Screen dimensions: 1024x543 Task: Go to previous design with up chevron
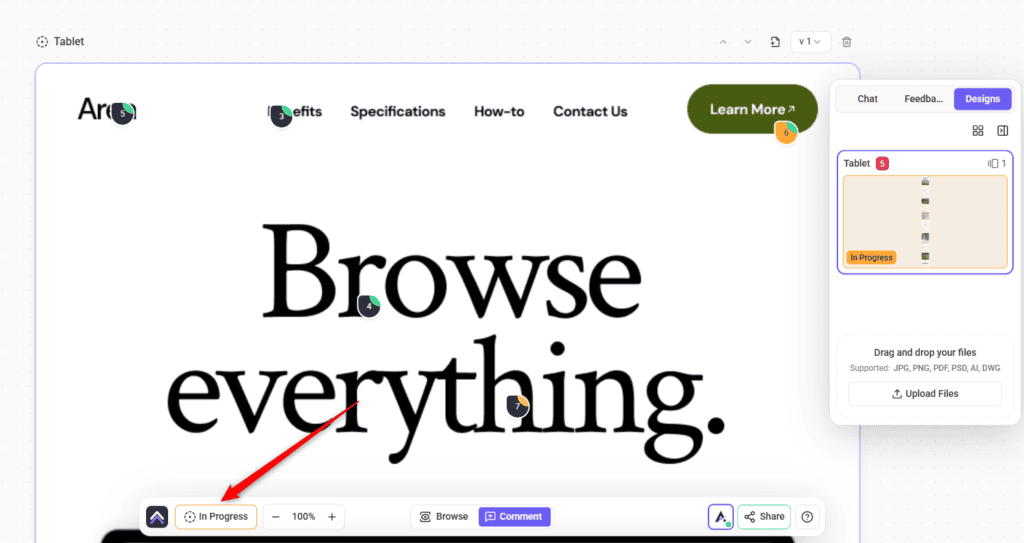(723, 42)
